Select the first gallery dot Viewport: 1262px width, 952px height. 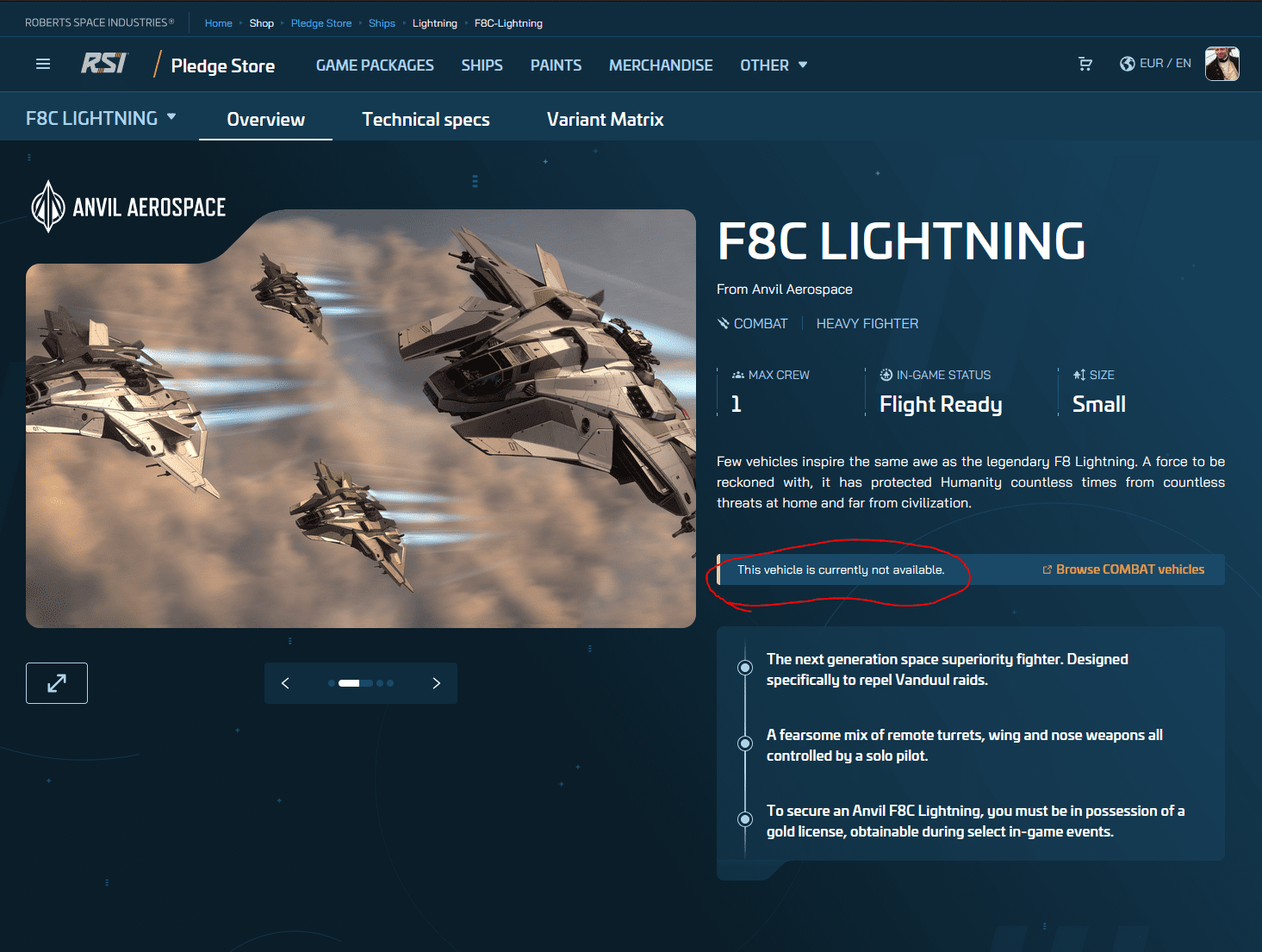click(x=332, y=683)
